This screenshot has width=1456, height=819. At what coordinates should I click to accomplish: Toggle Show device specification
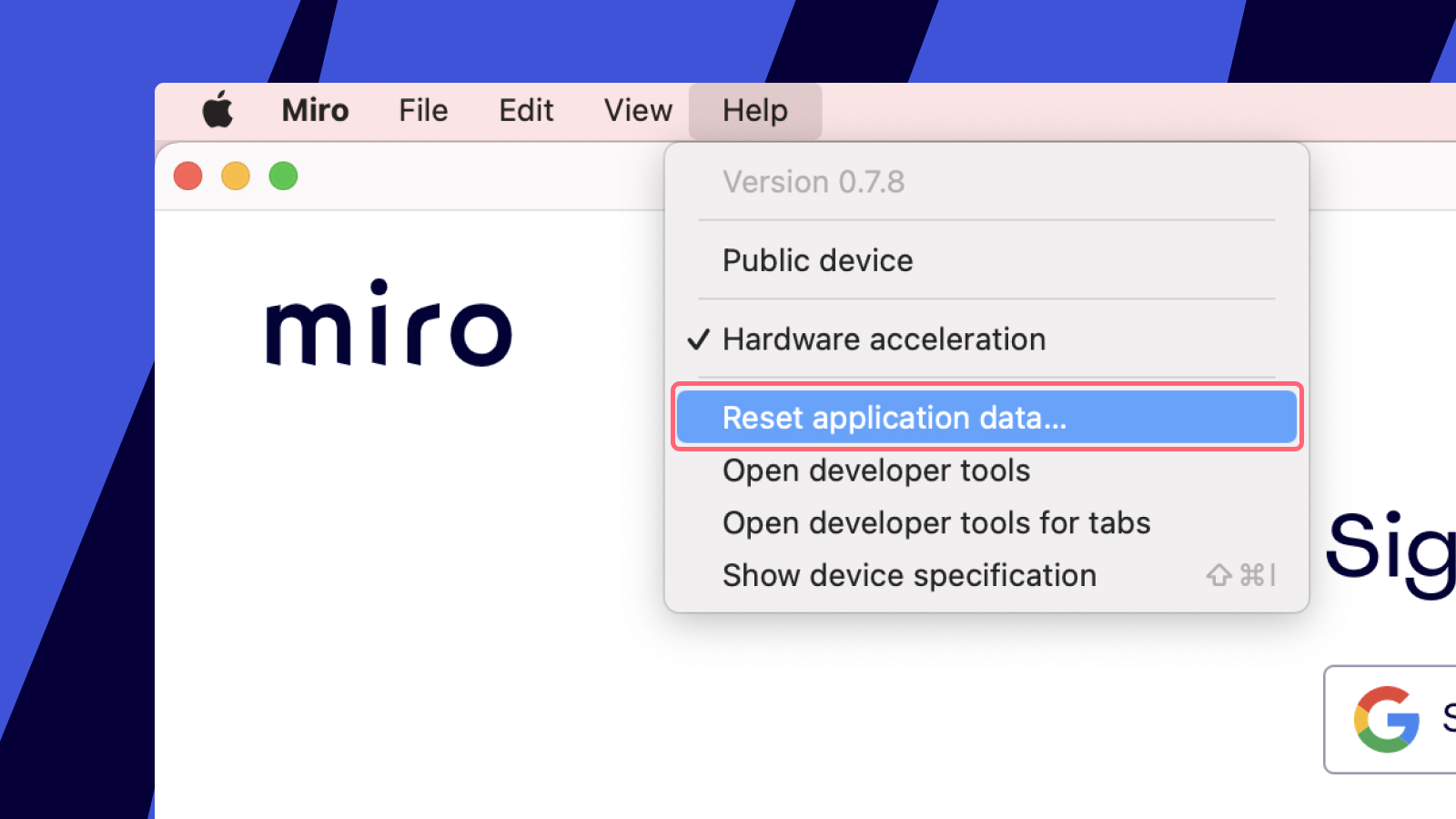click(909, 575)
